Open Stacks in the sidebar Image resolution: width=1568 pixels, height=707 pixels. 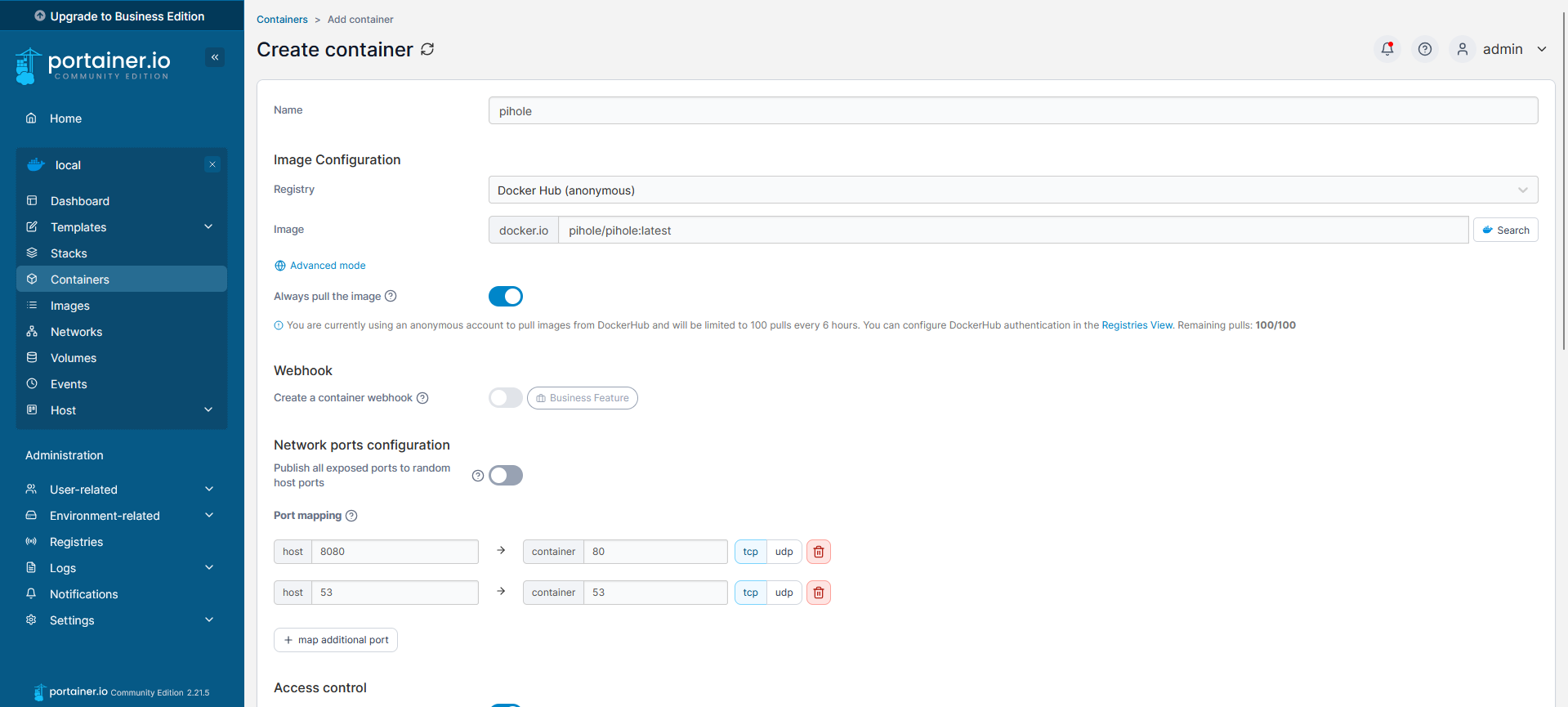coord(69,253)
